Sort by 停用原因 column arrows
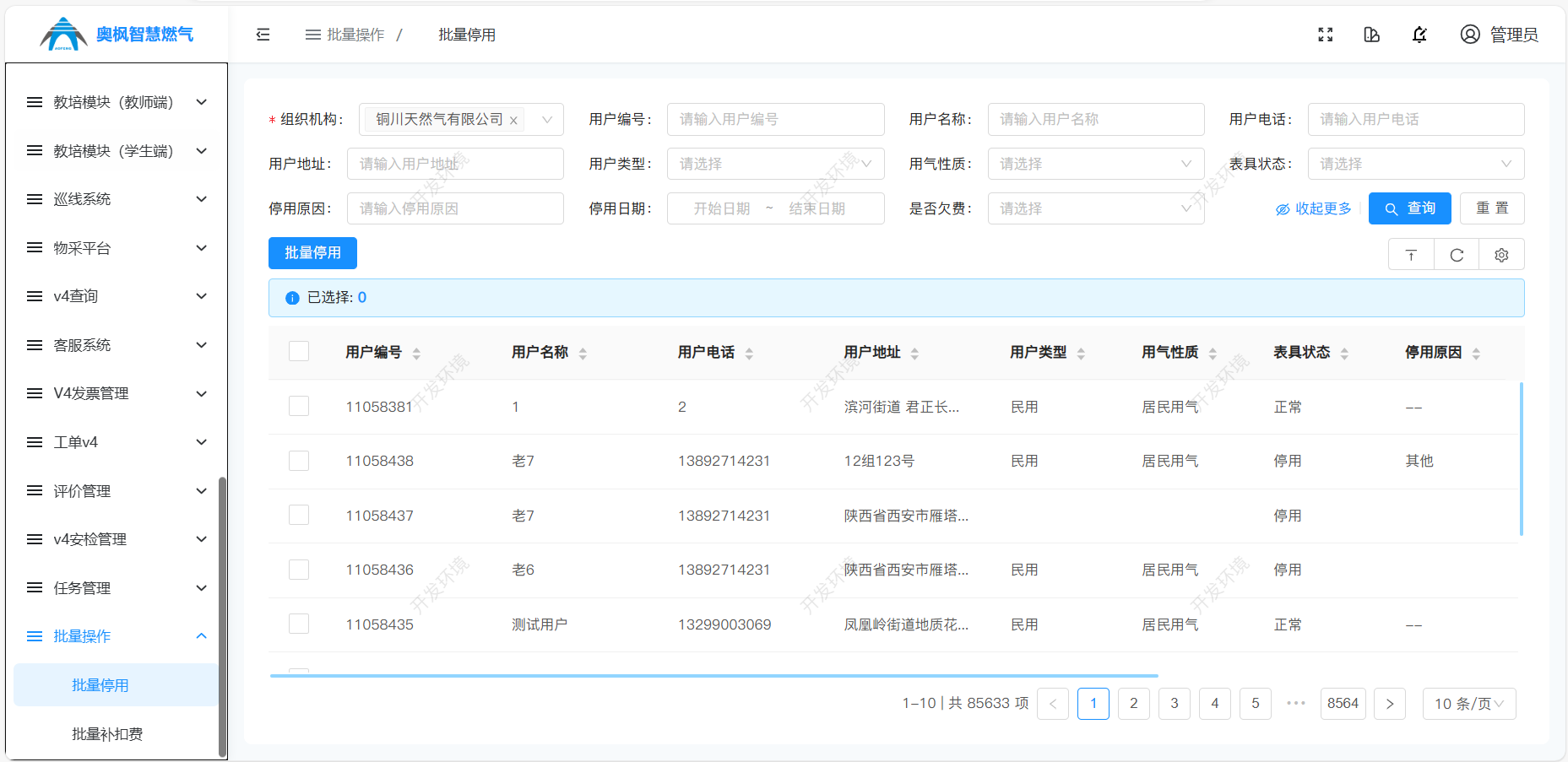Viewport: 1568px width, 762px height. click(1476, 354)
